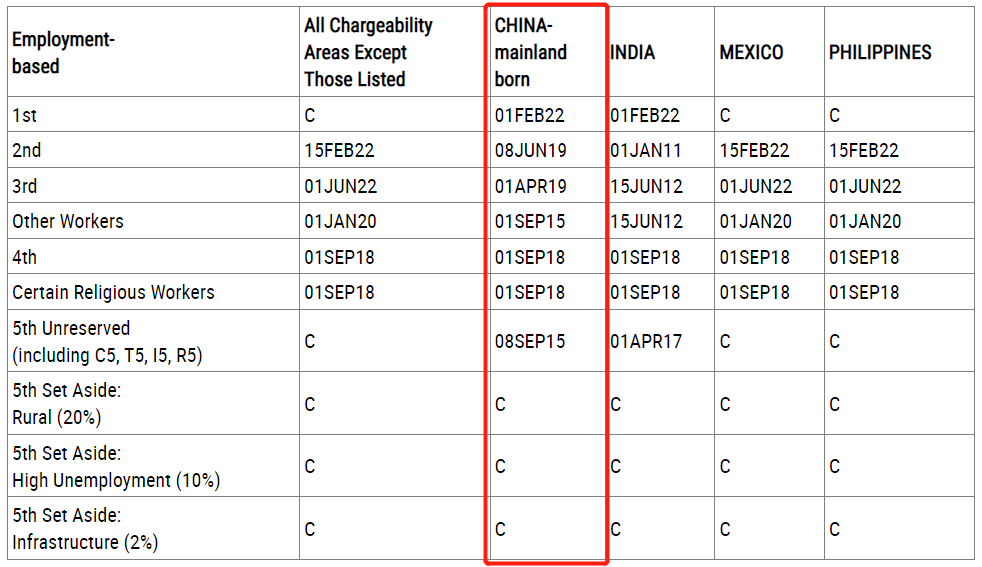
Task: Click the MEXICO column header
Action: (x=751, y=52)
